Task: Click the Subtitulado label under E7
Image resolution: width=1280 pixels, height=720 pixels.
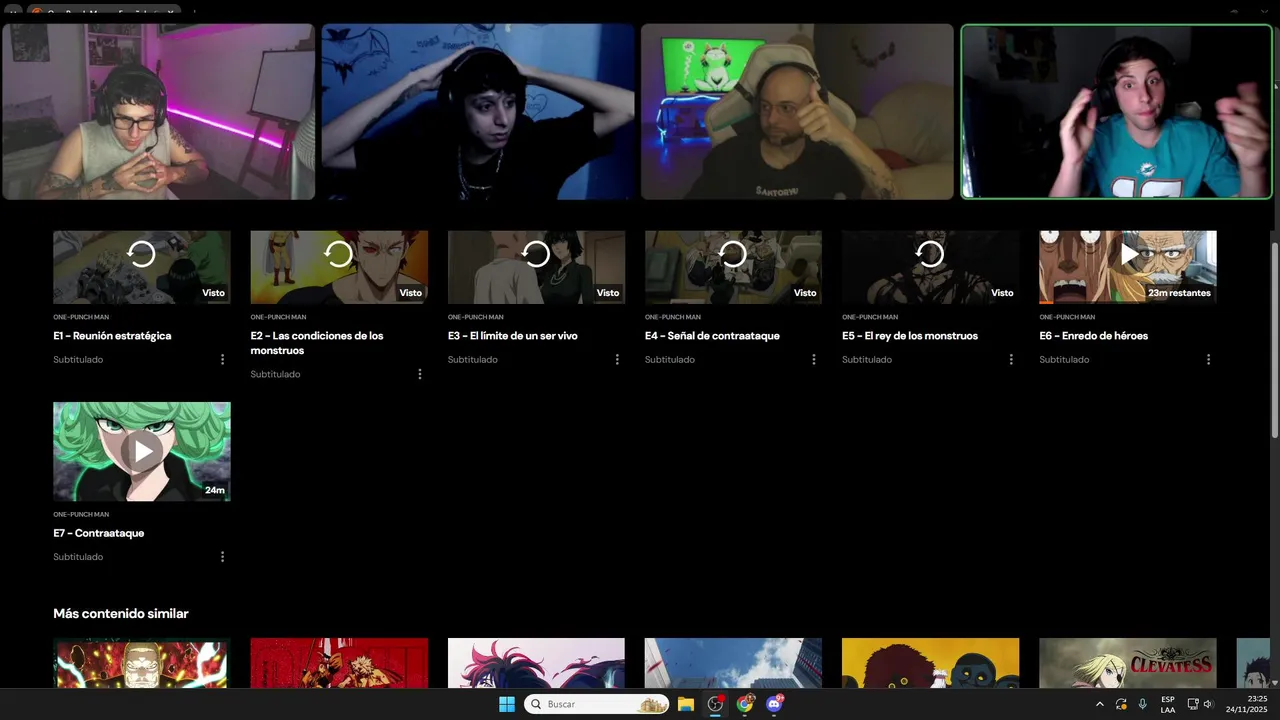Action: coord(78,557)
